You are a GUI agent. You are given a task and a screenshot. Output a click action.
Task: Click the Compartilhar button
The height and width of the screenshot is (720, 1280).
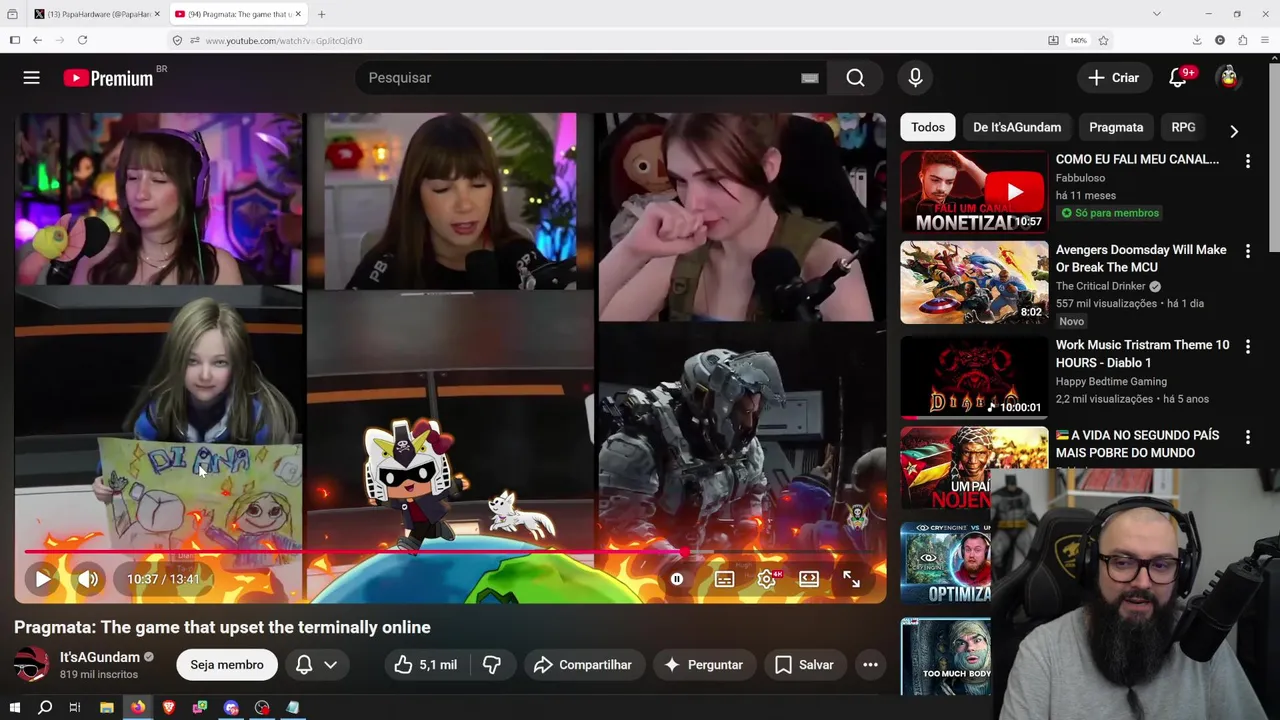click(583, 665)
